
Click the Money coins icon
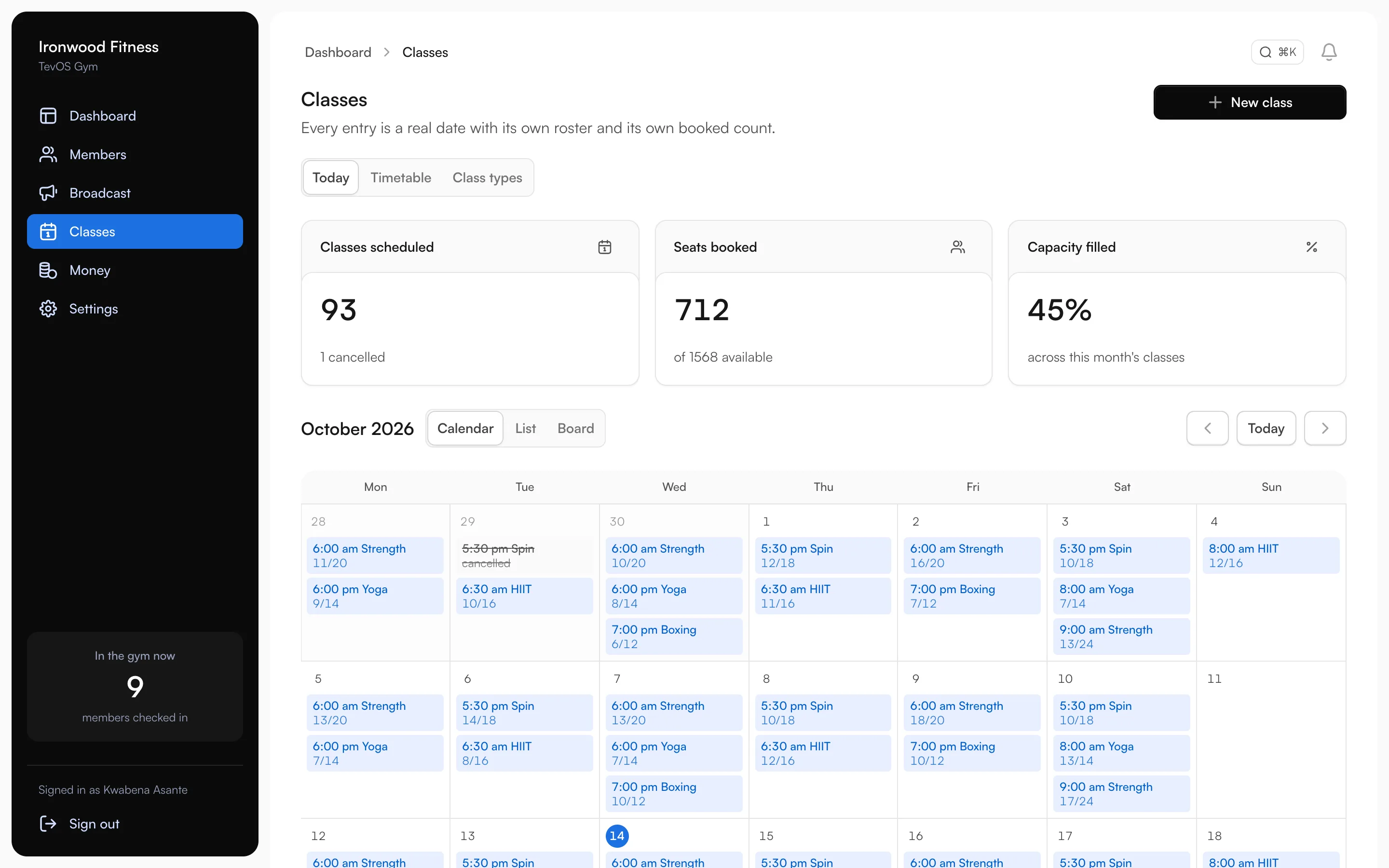[x=48, y=271]
